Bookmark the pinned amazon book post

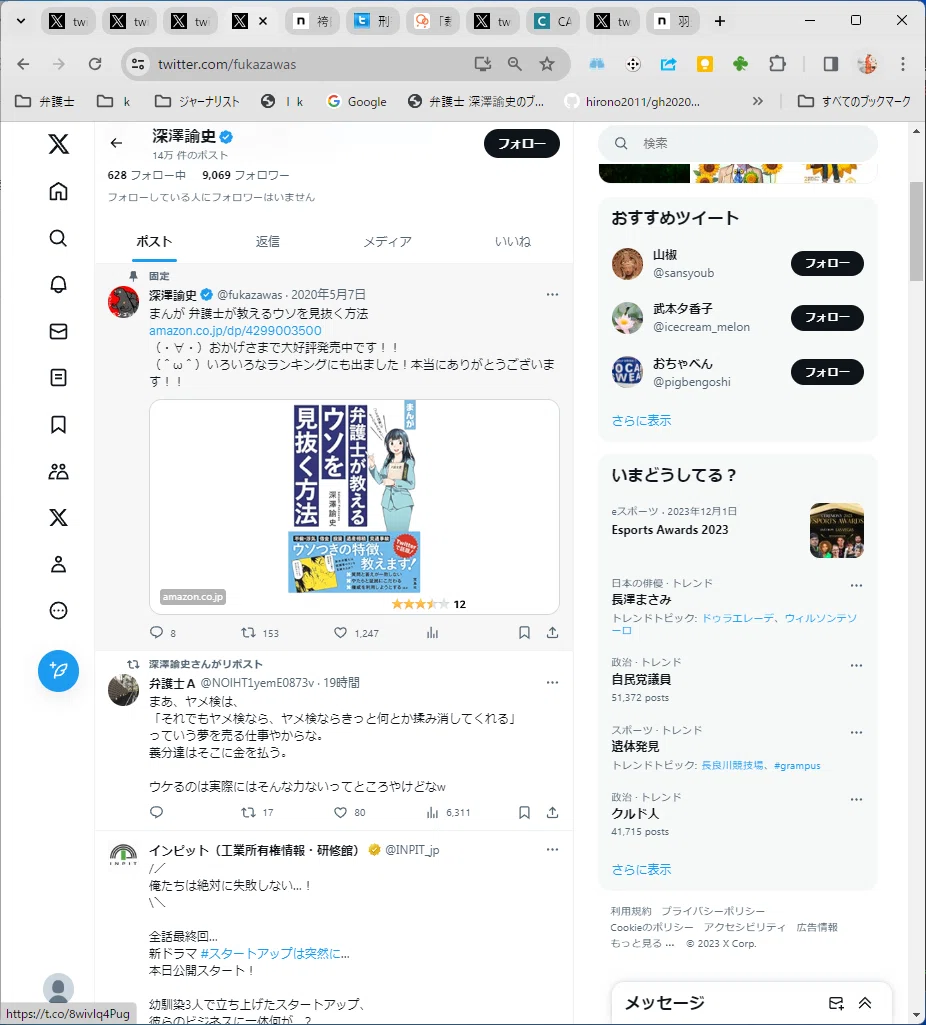coord(524,633)
